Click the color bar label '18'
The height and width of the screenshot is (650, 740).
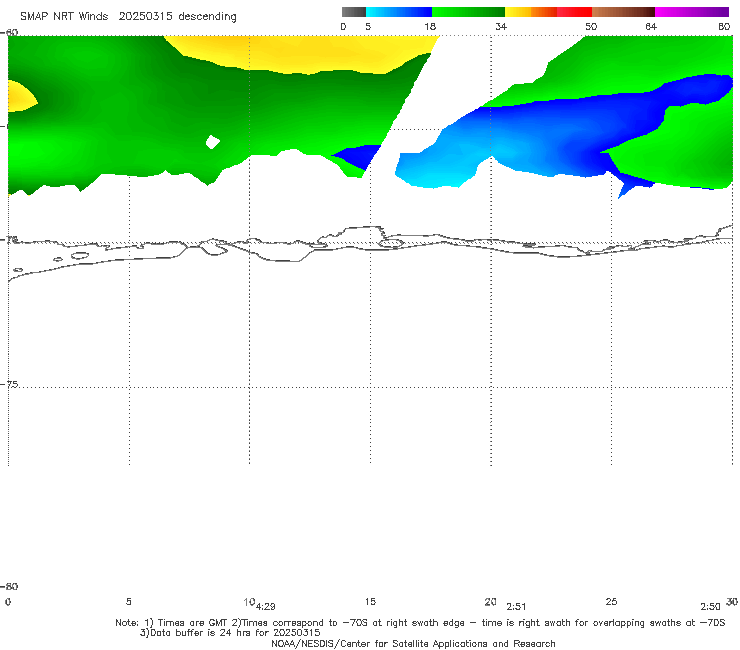pyautogui.click(x=430, y=27)
